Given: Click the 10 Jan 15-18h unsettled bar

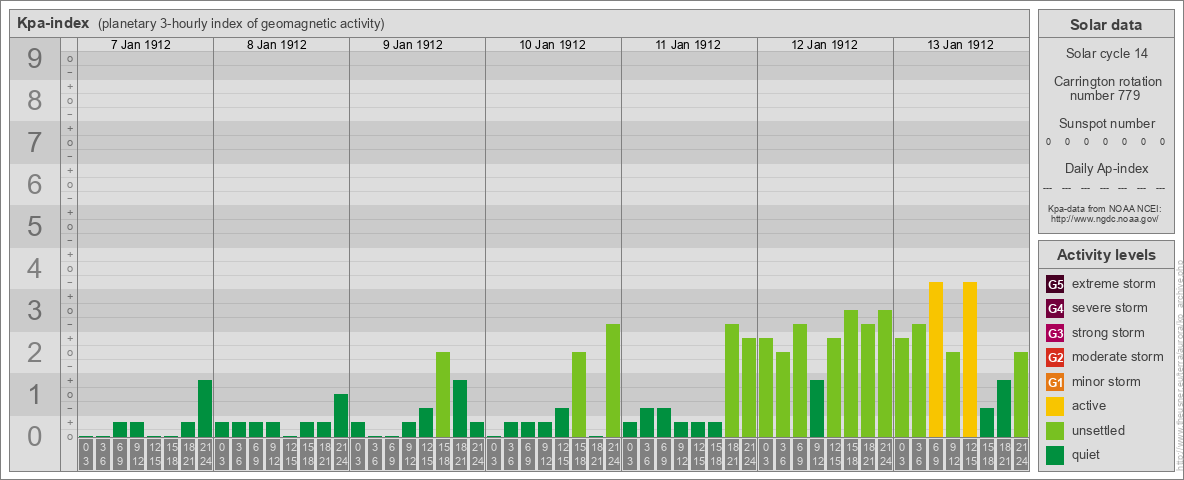Looking at the screenshot, I should (x=578, y=394).
